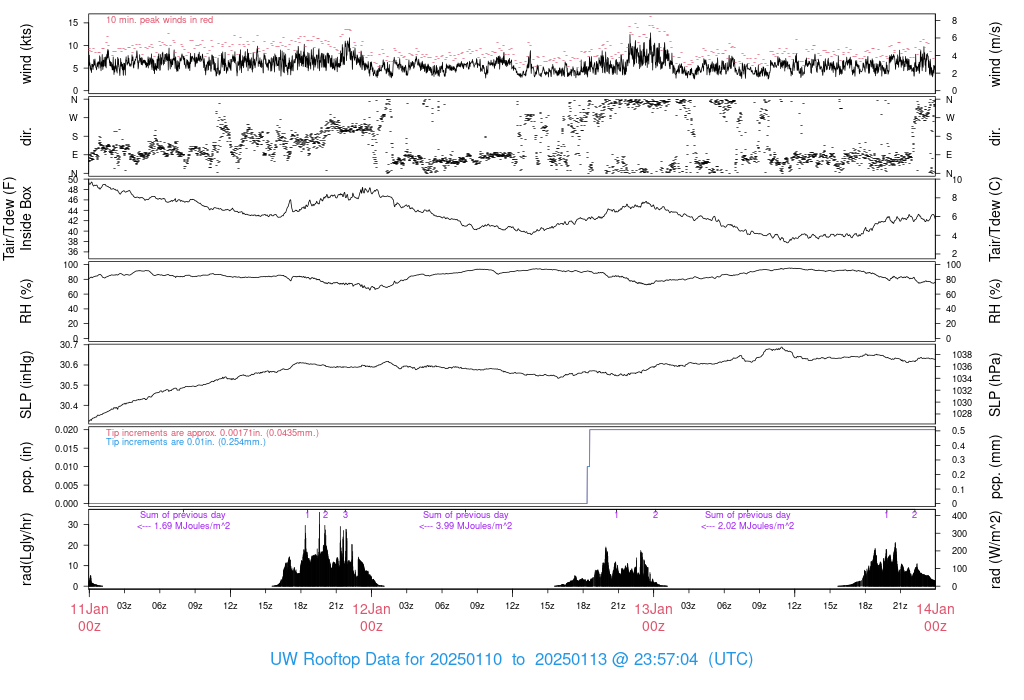Viewport: 1024px width, 700px height.
Task: Click the "12Jan" date label
Action: point(372,609)
